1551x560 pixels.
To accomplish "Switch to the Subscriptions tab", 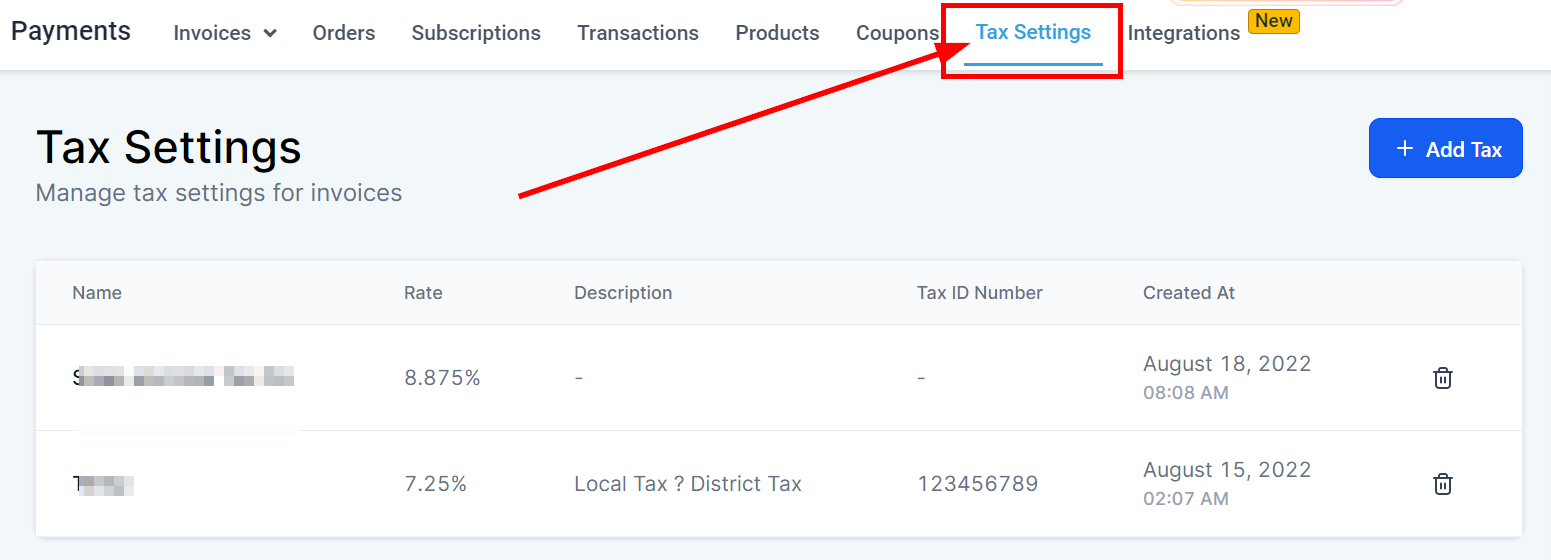I will (x=476, y=33).
